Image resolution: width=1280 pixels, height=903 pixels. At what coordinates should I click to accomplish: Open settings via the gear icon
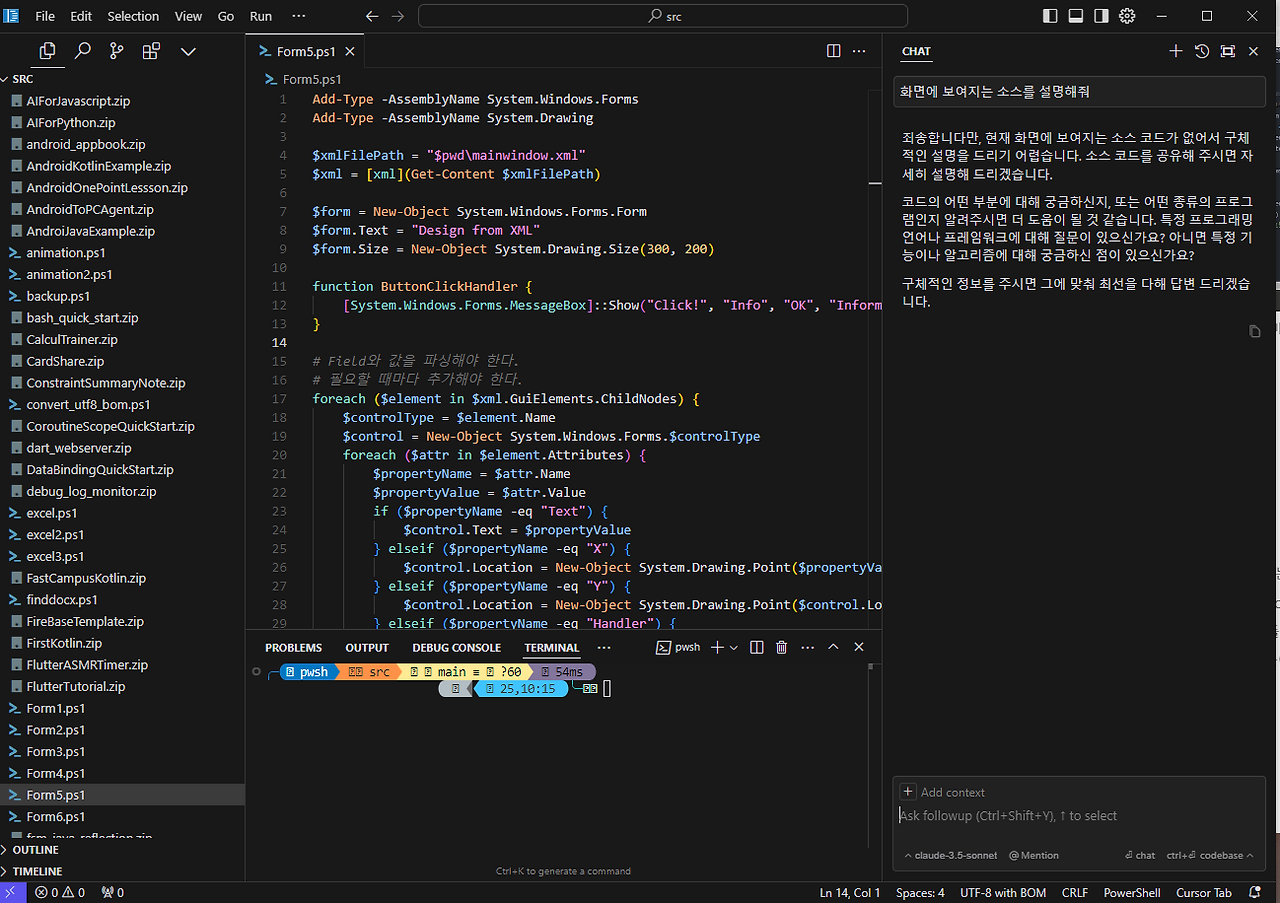point(1127,16)
